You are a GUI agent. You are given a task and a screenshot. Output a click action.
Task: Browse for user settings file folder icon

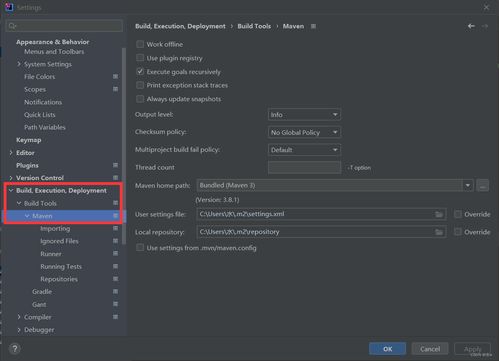pos(439,214)
